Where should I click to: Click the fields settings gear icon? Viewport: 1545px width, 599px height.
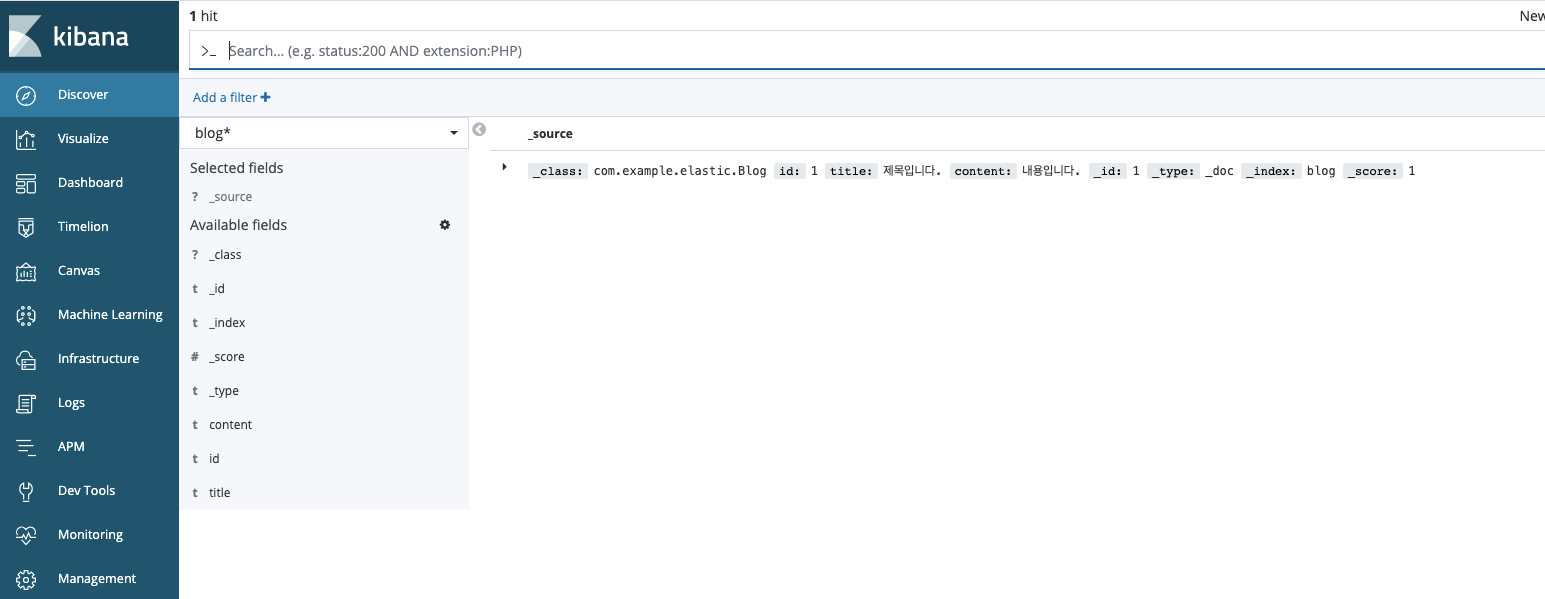point(445,225)
